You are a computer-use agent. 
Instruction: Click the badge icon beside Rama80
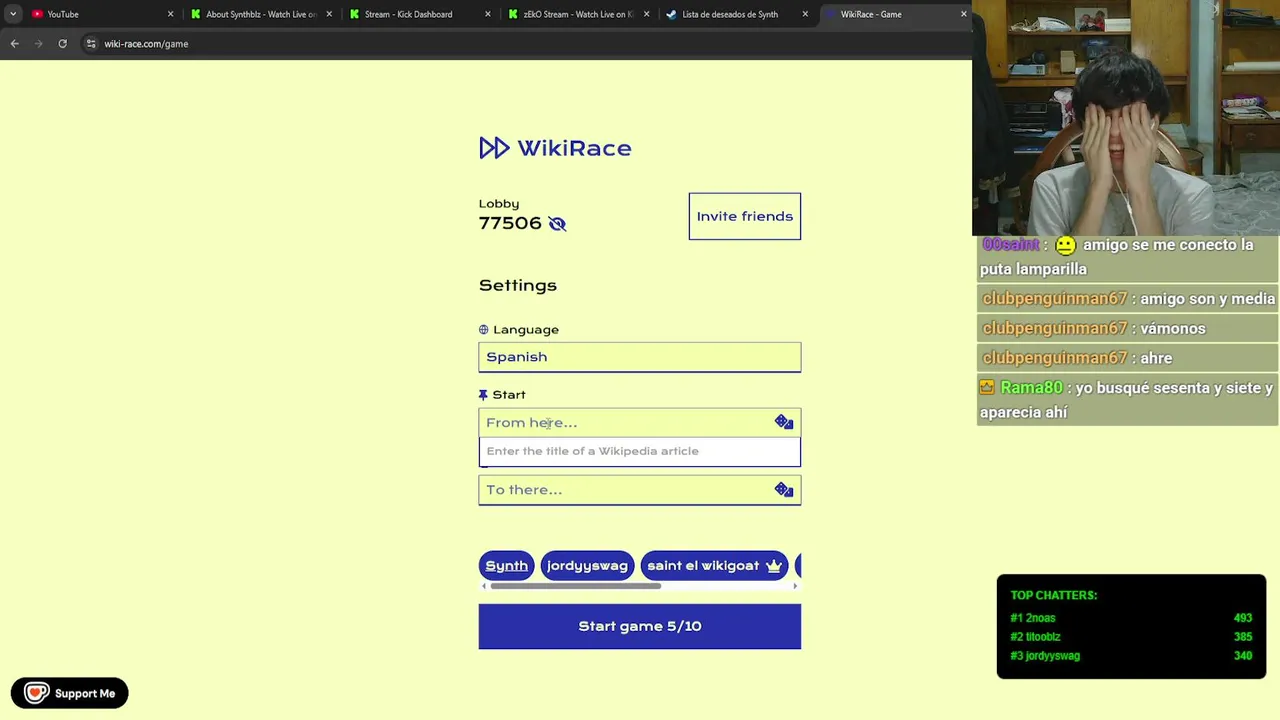[x=988, y=387]
